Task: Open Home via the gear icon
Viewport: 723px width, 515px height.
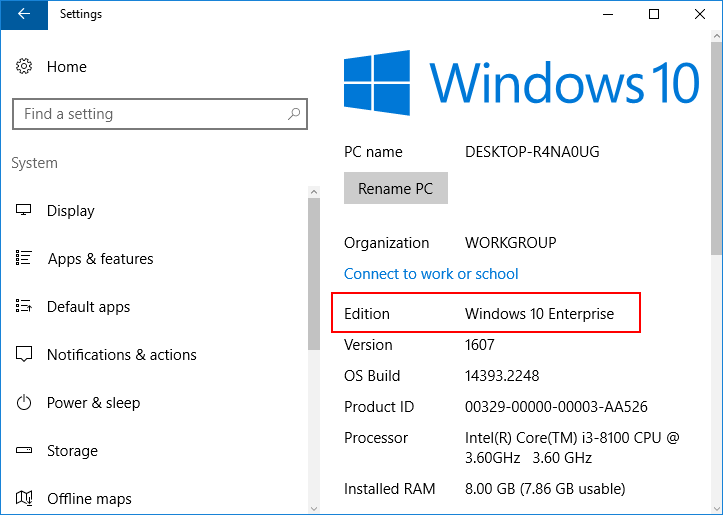Action: 24,66
